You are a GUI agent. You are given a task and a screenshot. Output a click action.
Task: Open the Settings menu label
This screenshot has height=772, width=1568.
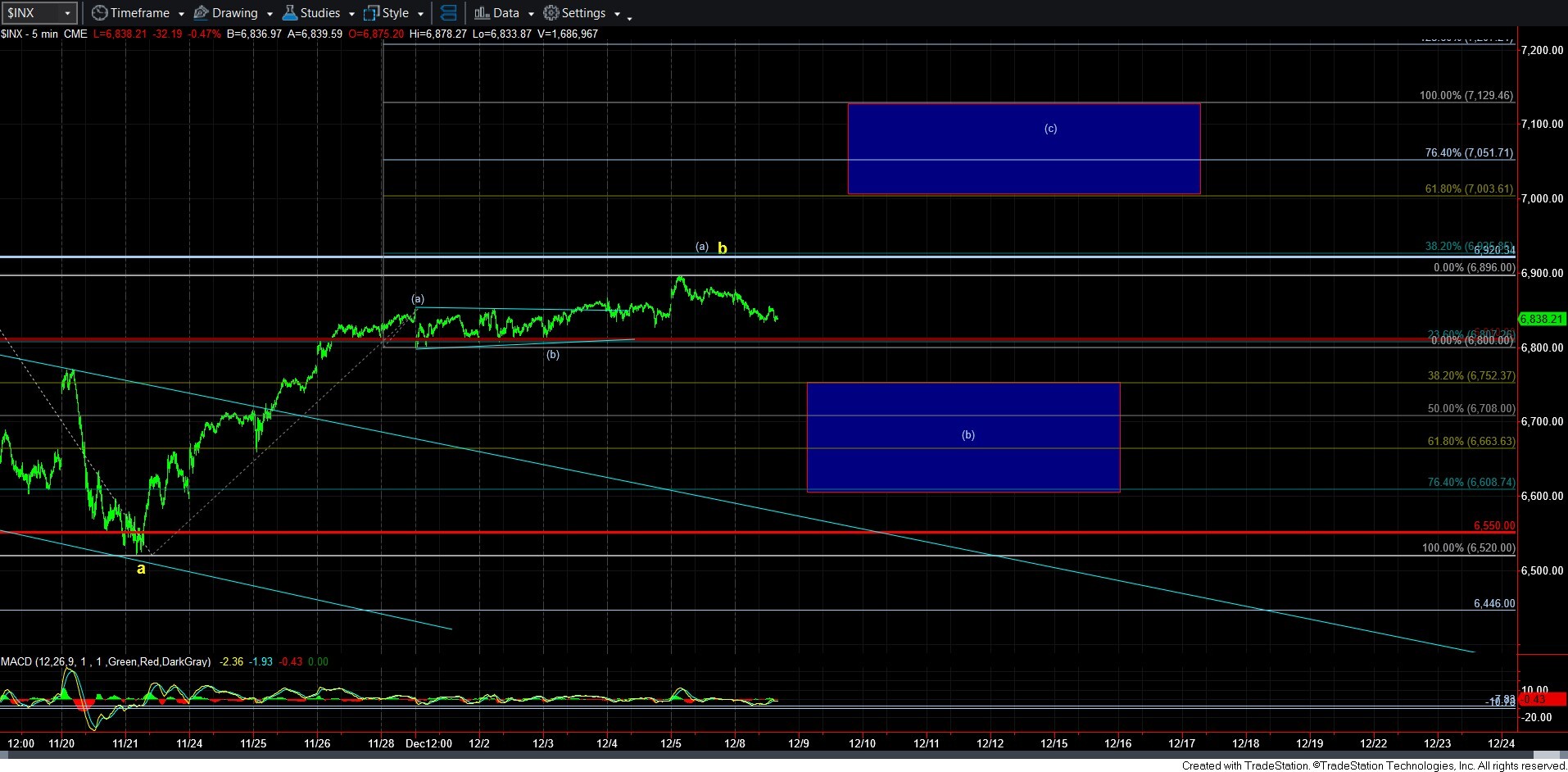pyautogui.click(x=583, y=13)
